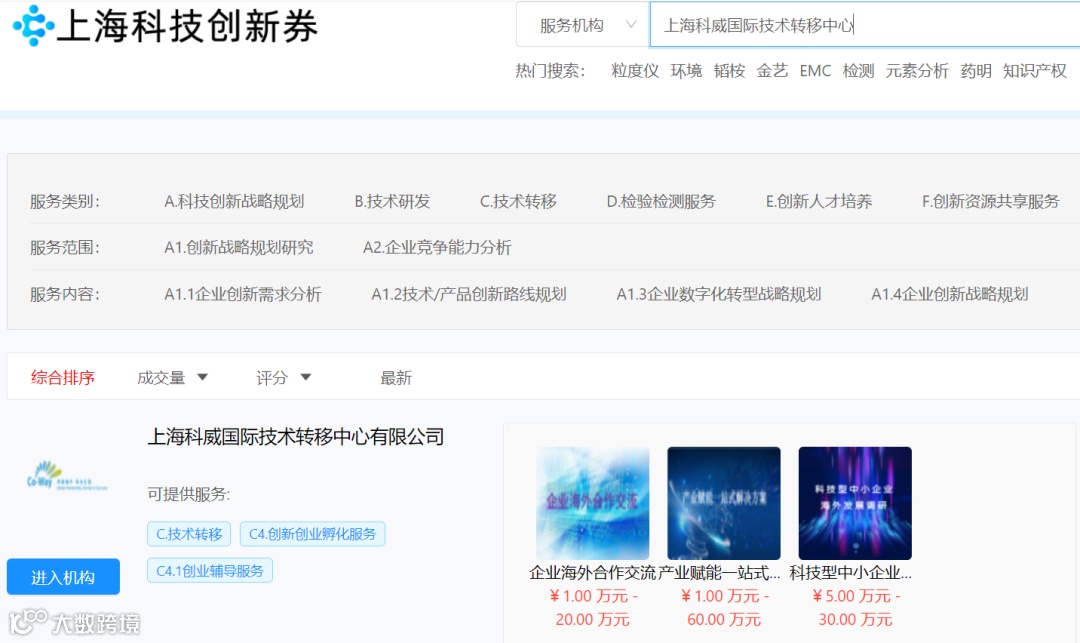Click the C4.创新创业孵化服务 service tag
Image resolution: width=1080 pixels, height=643 pixels.
(312, 534)
